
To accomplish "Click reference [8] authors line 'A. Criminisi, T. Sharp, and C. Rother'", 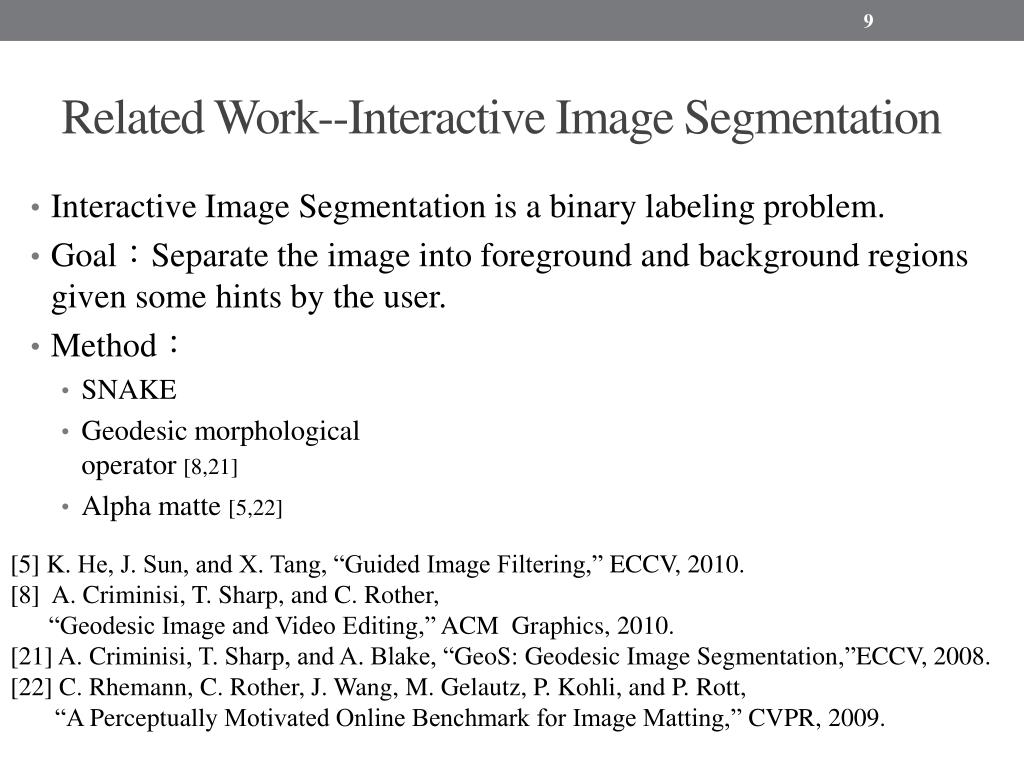I will 225,595.
